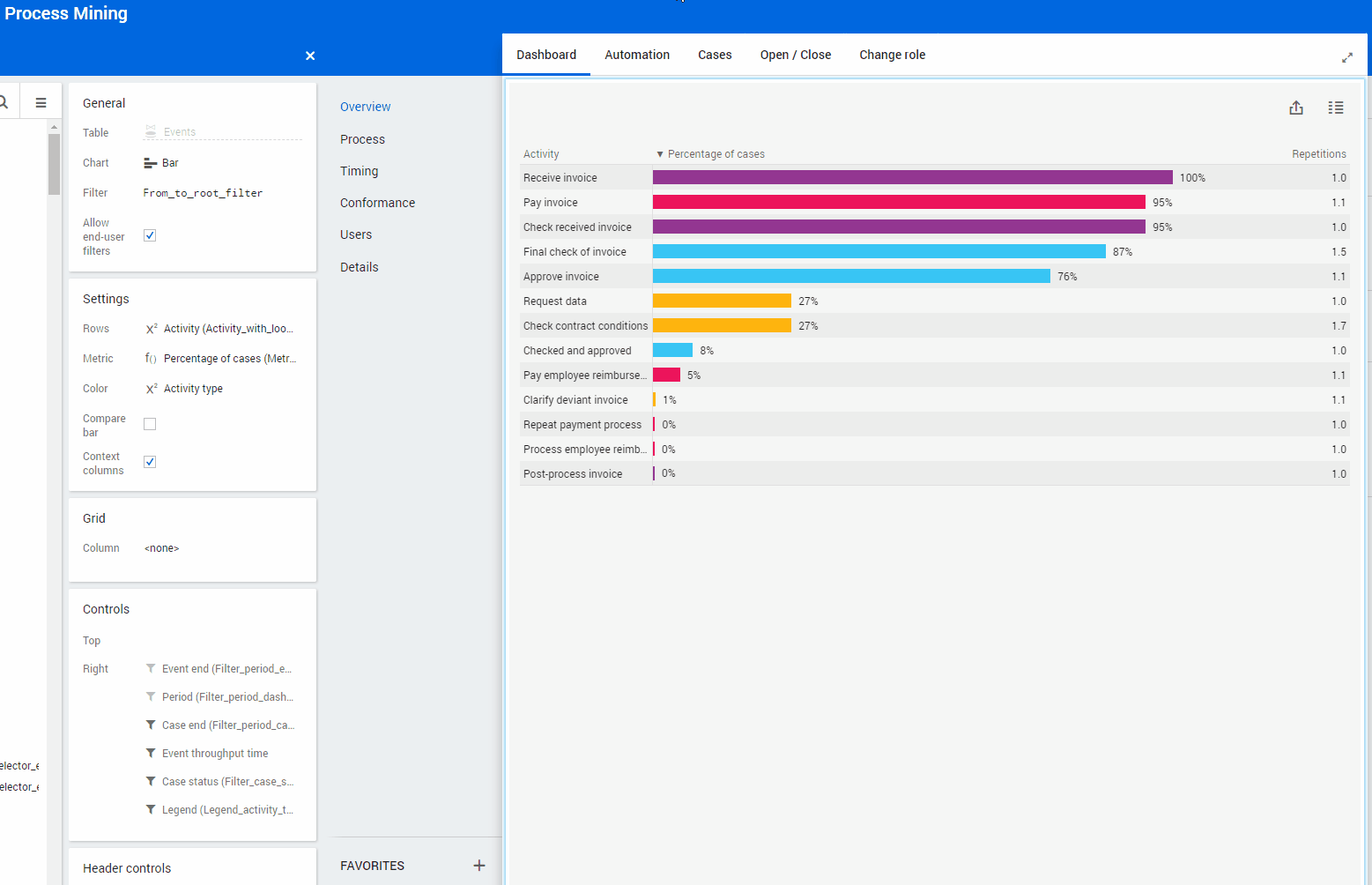The height and width of the screenshot is (885, 1372).
Task: Switch to the Automation tab
Action: (x=636, y=55)
